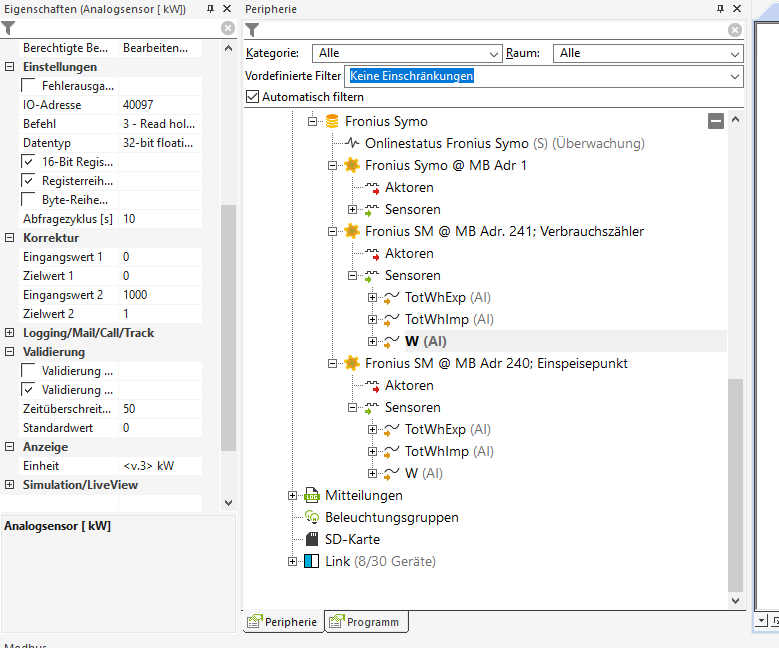This screenshot has height=648, width=779.
Task: Click the Fronius Symo database icon
Action: point(332,121)
